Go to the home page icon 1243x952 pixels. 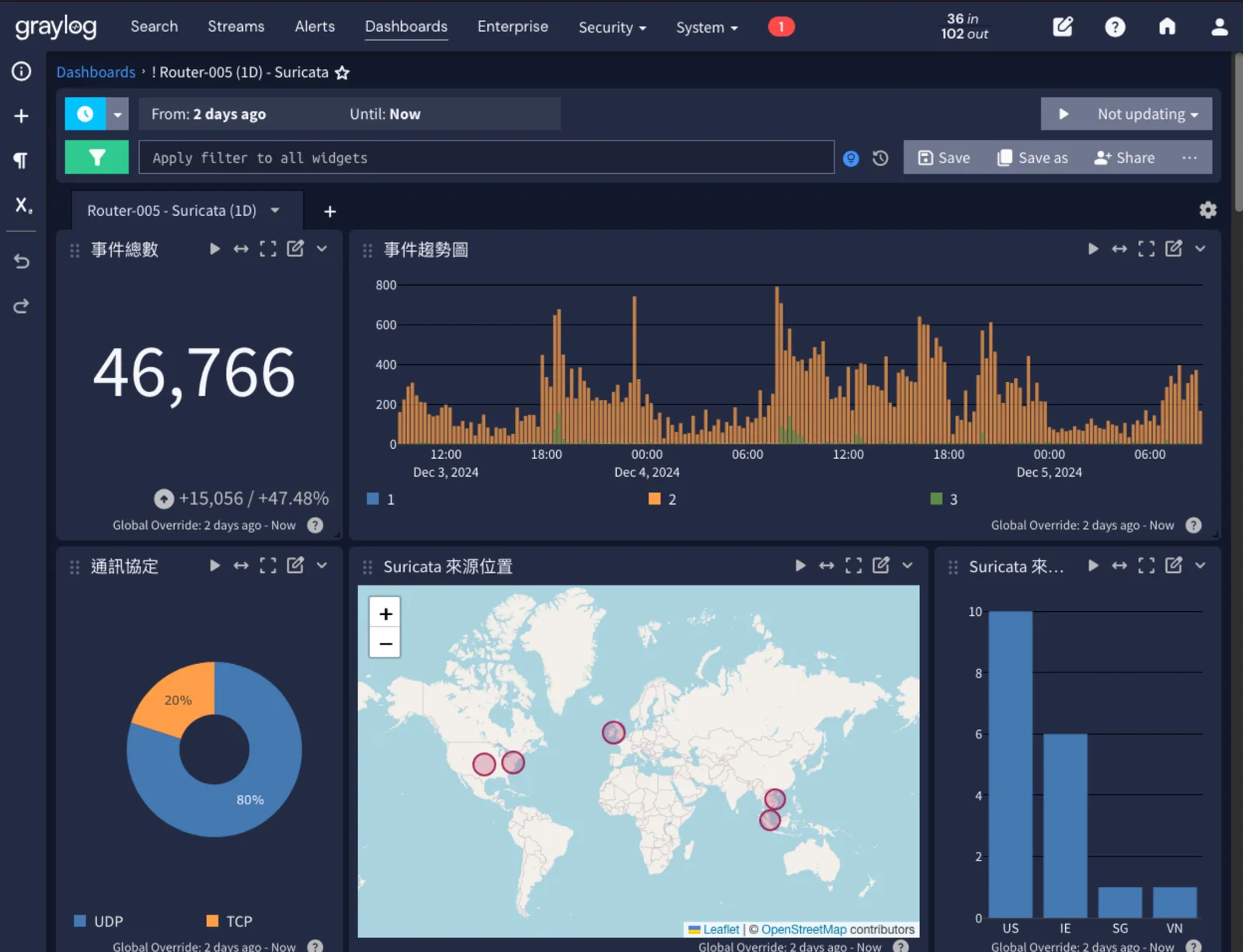click(1167, 27)
